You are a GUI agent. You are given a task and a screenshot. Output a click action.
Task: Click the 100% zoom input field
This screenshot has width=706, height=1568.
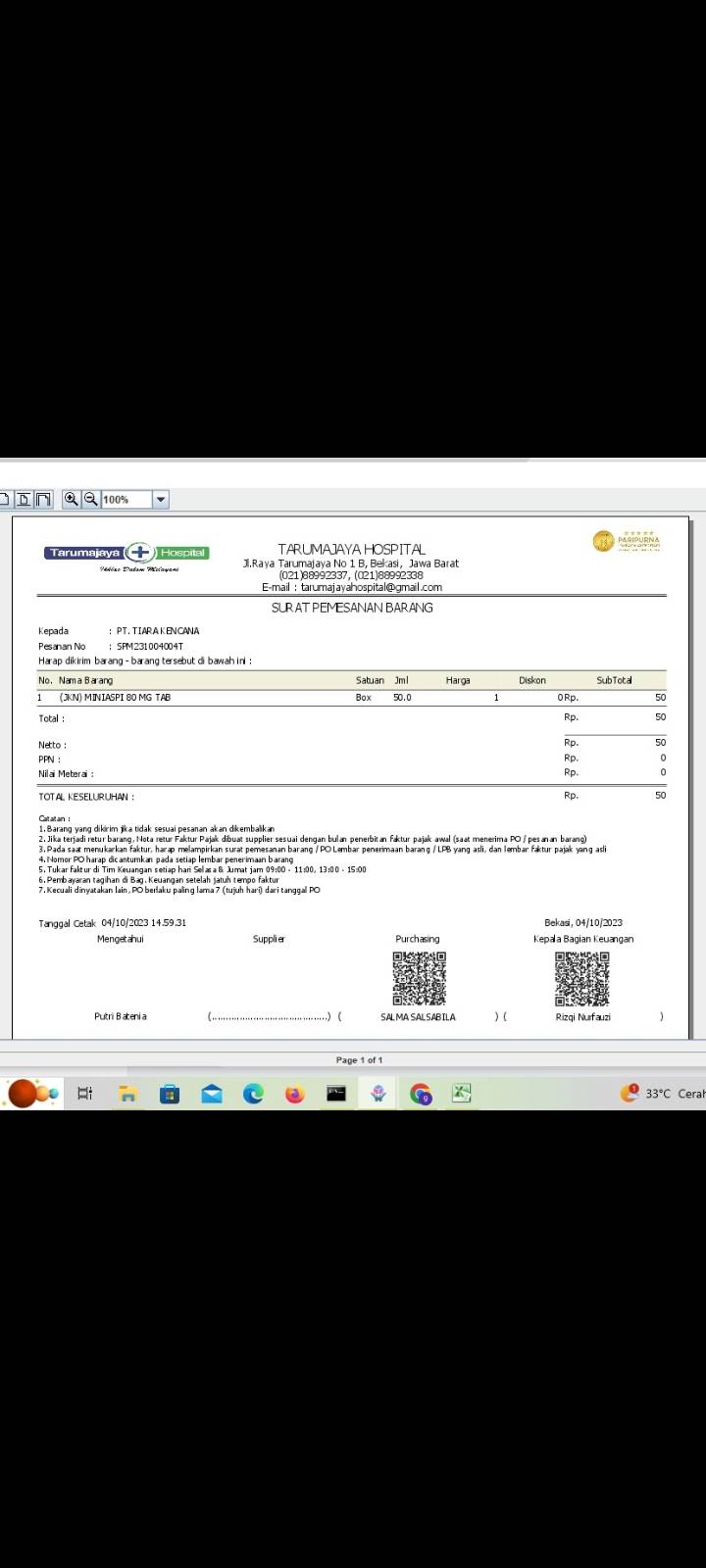126,500
